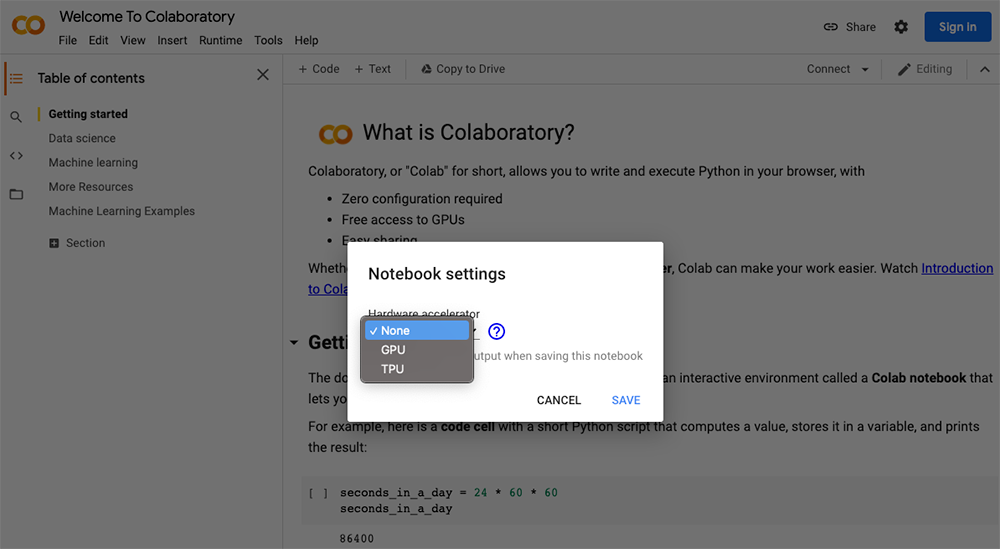The height and width of the screenshot is (549, 1000).
Task: Select None in accelerator list
Action: pyautogui.click(x=417, y=330)
